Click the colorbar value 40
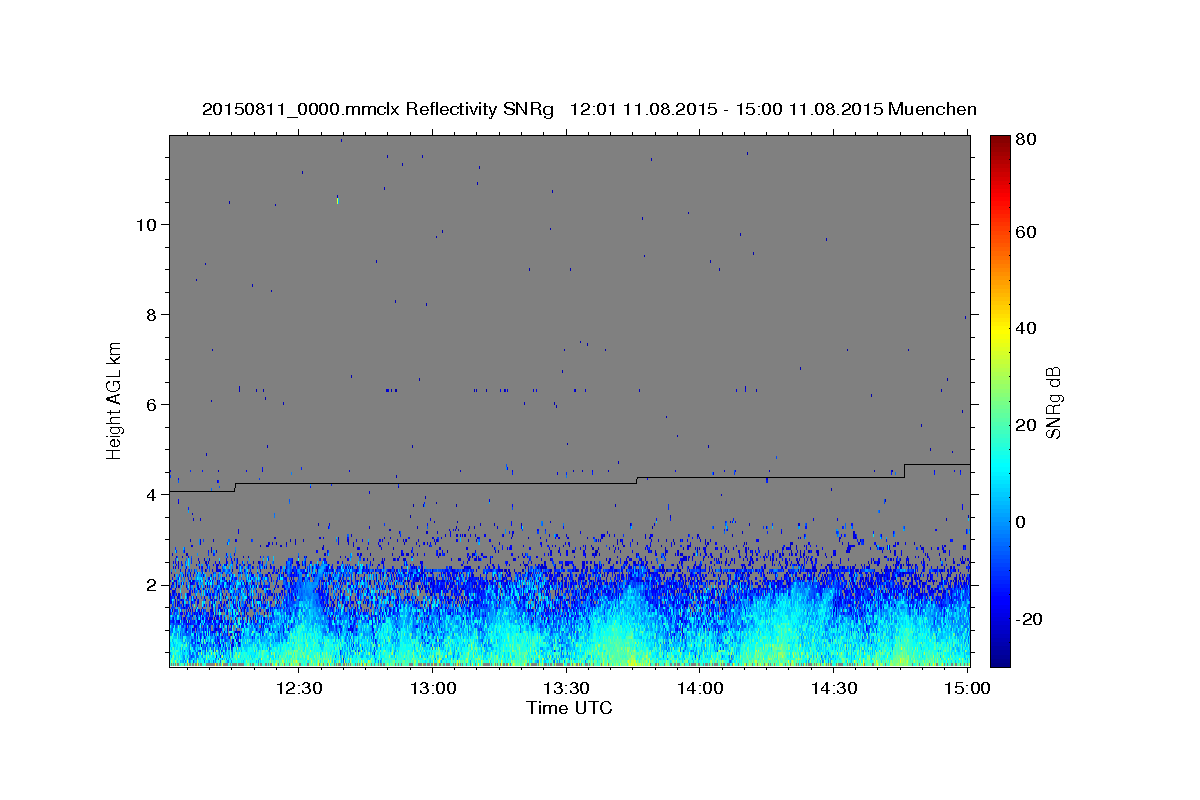The width and height of the screenshot is (1200, 800). (1025, 328)
